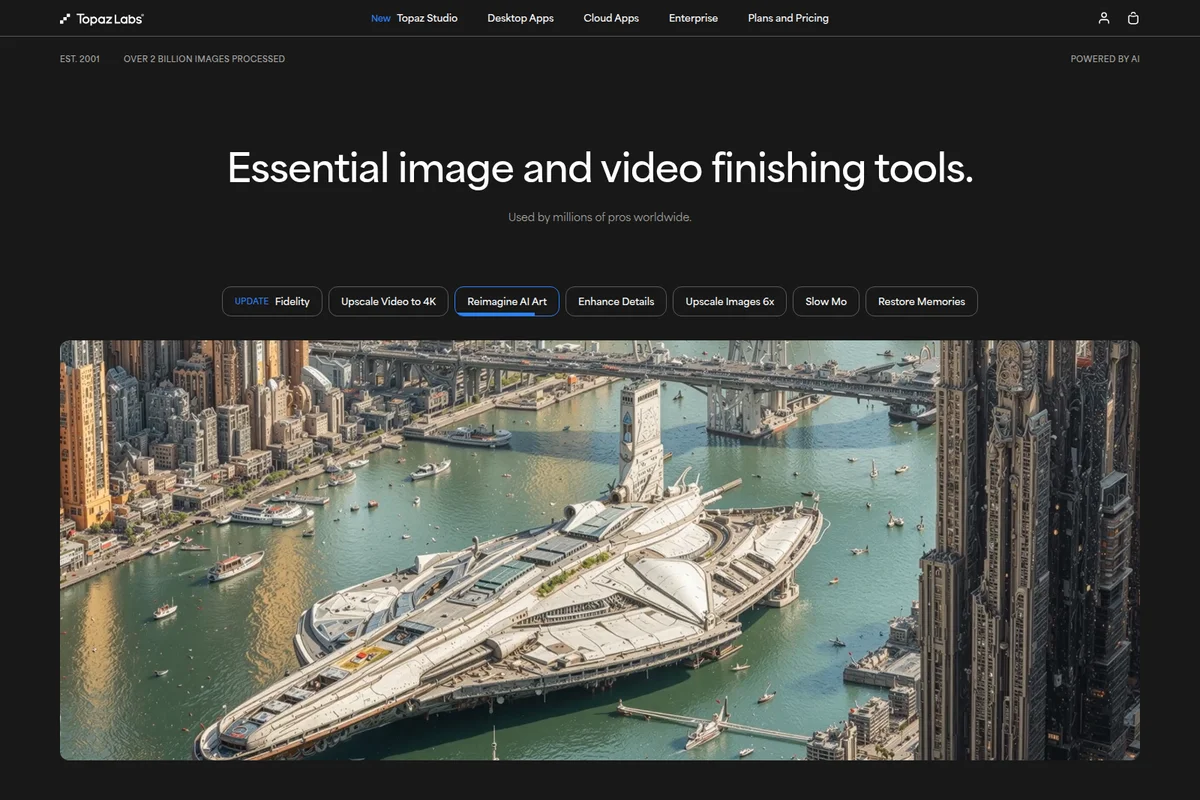
Task: Open the Cloud Apps menu
Action: click(610, 18)
